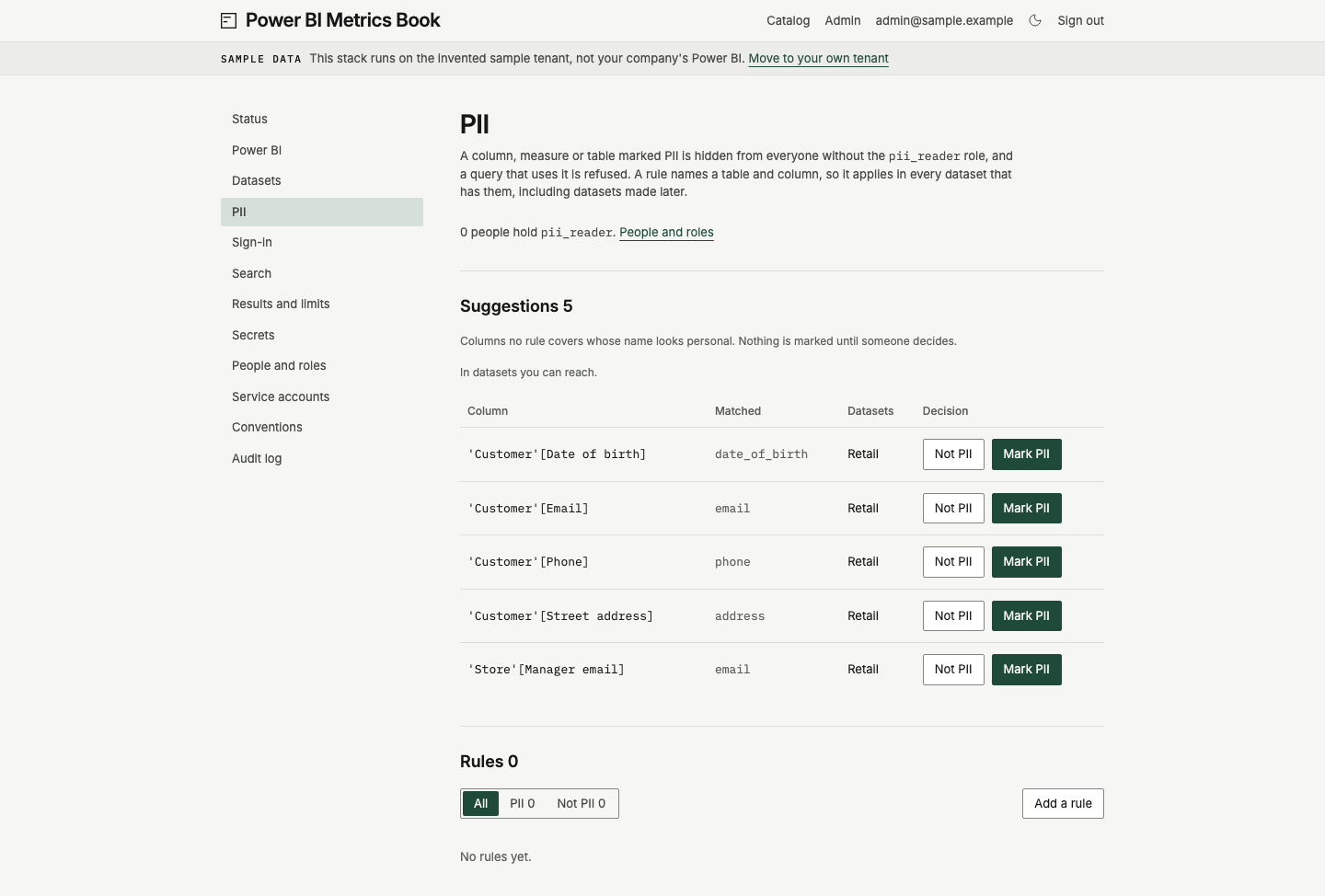
Task: View the Audit log
Action: tap(322, 458)
